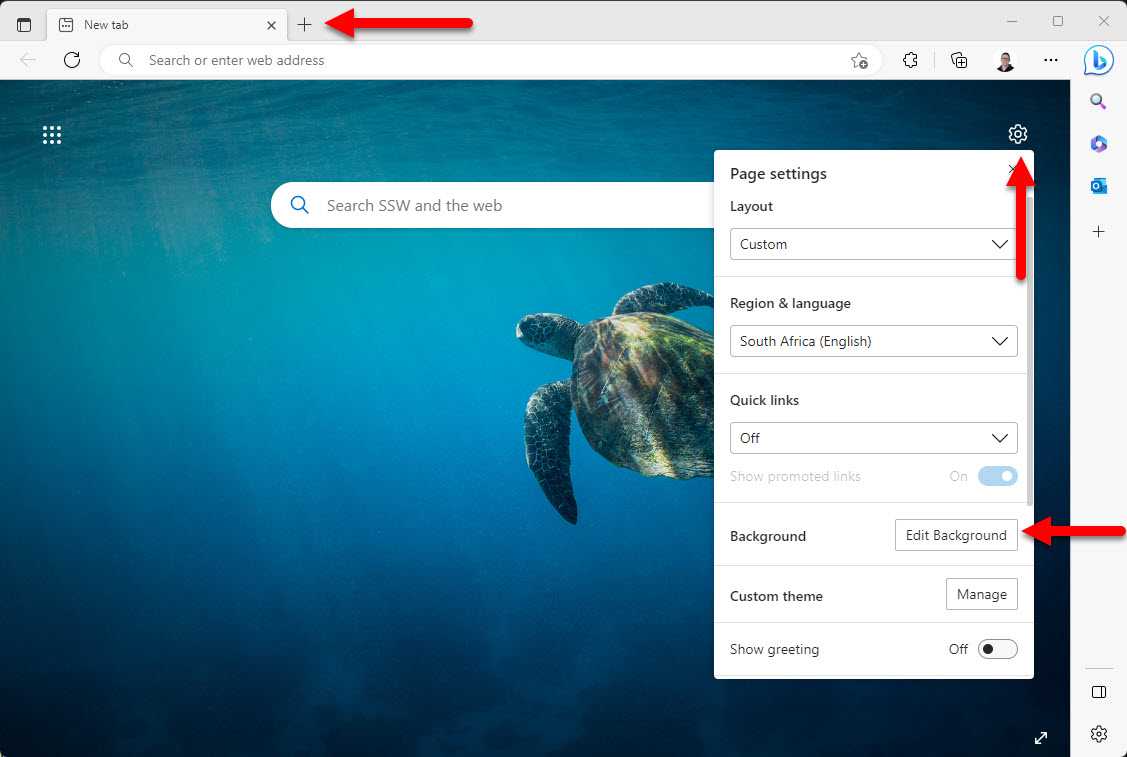
Task: Open Microsoft 365 sidebar icon
Action: tap(1098, 144)
